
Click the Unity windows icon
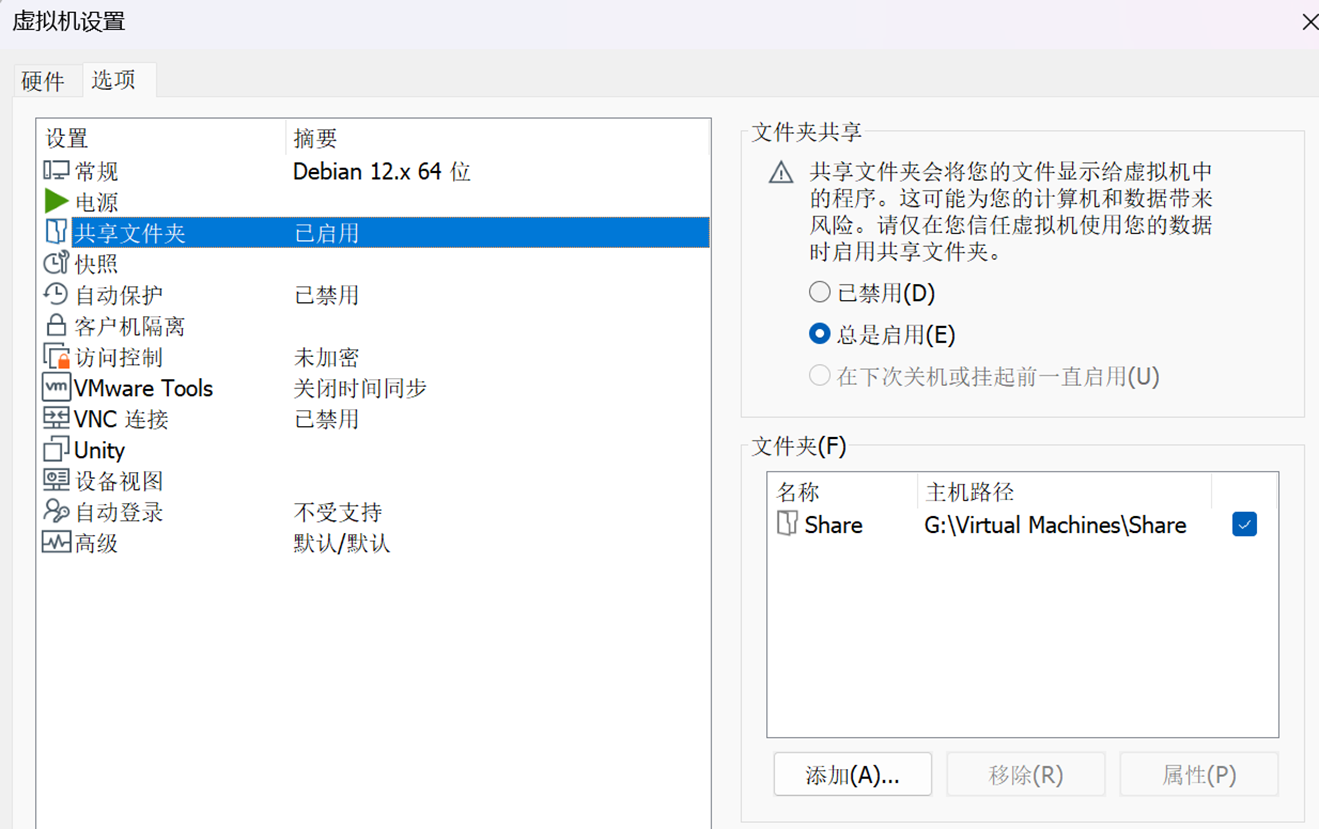pyautogui.click(x=56, y=450)
